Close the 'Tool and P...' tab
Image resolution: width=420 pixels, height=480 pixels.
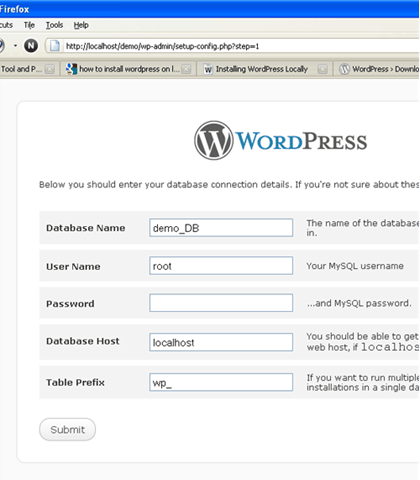pyautogui.click(x=50, y=69)
